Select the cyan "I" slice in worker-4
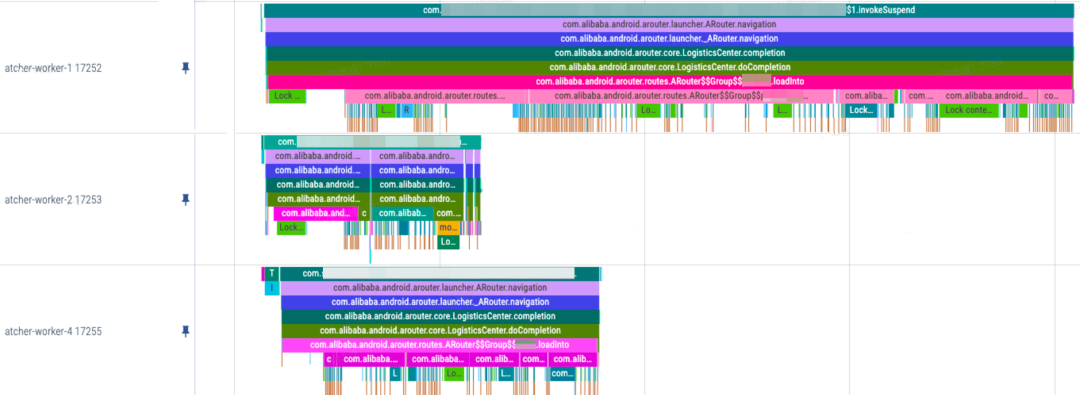Viewport: 1080px width, 395px height. [273, 287]
